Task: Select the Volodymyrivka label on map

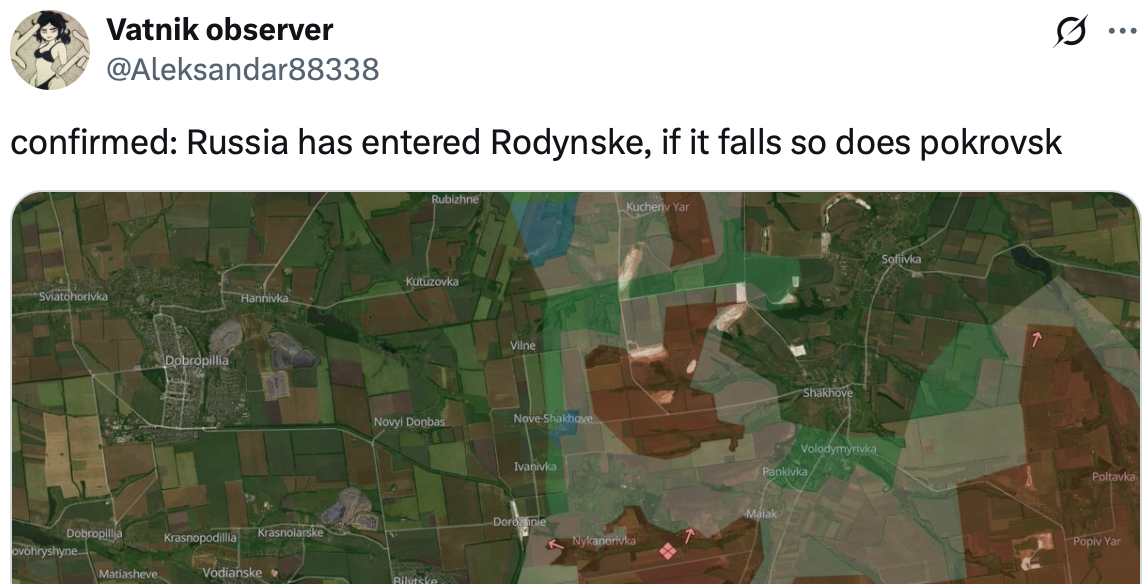Action: point(838,449)
